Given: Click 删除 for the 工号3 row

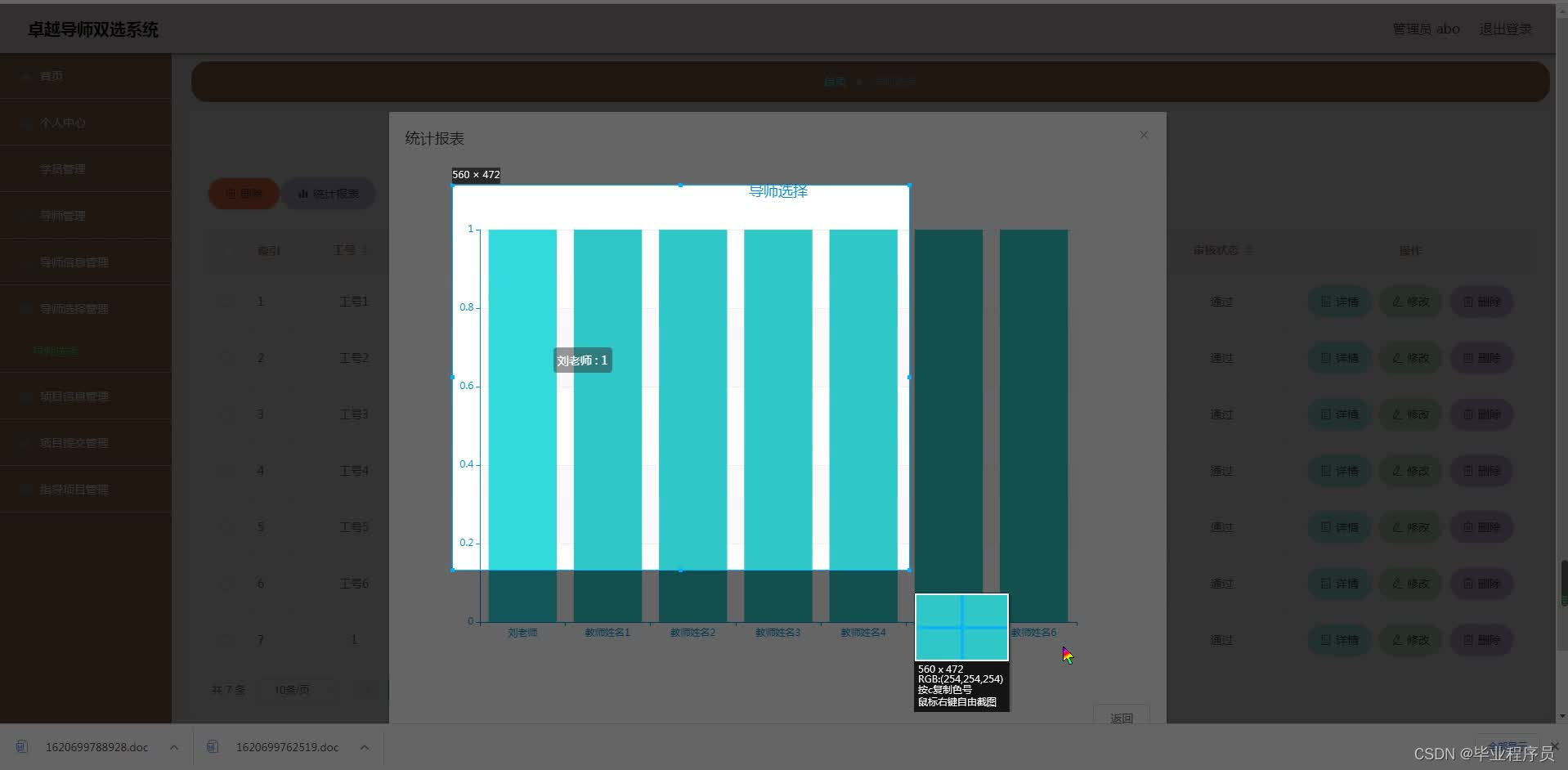Looking at the screenshot, I should point(1481,414).
